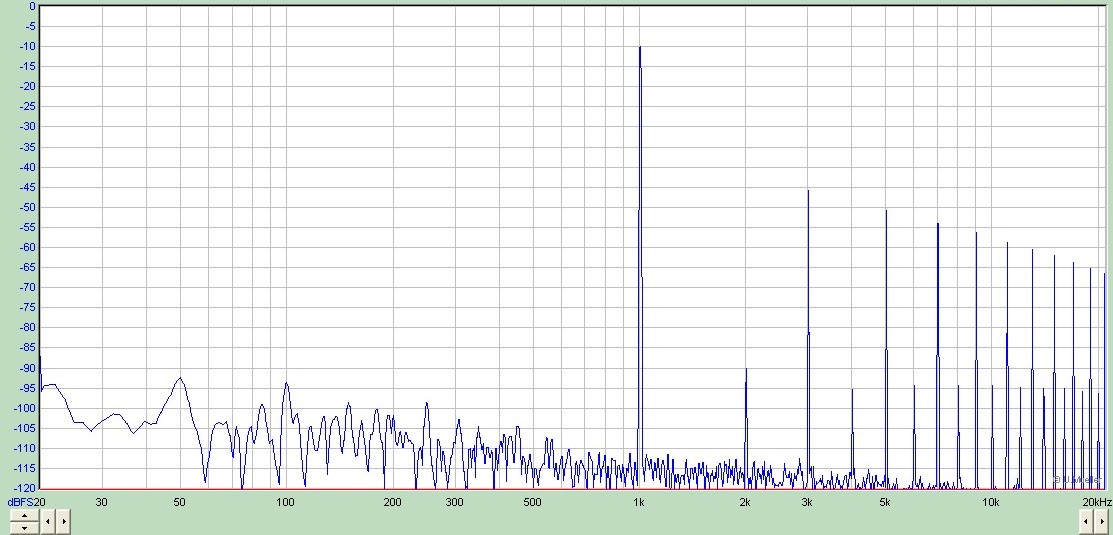The height and width of the screenshot is (535, 1113).
Task: Click the -40 level axis label
Action: pos(27,167)
